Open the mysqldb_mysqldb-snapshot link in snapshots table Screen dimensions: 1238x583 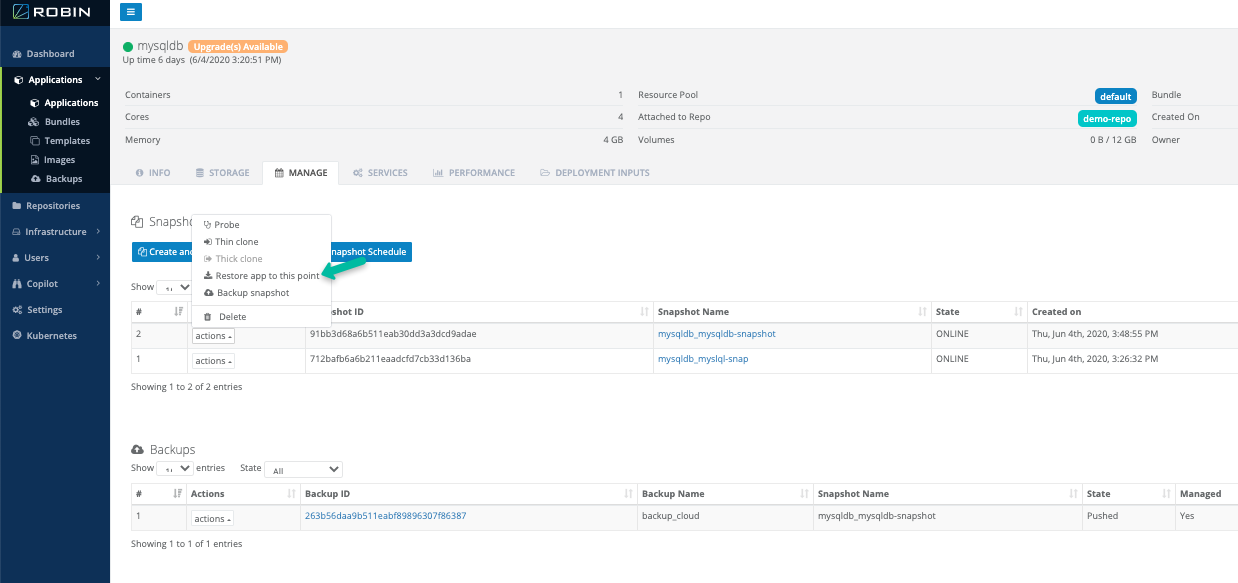click(x=716, y=334)
